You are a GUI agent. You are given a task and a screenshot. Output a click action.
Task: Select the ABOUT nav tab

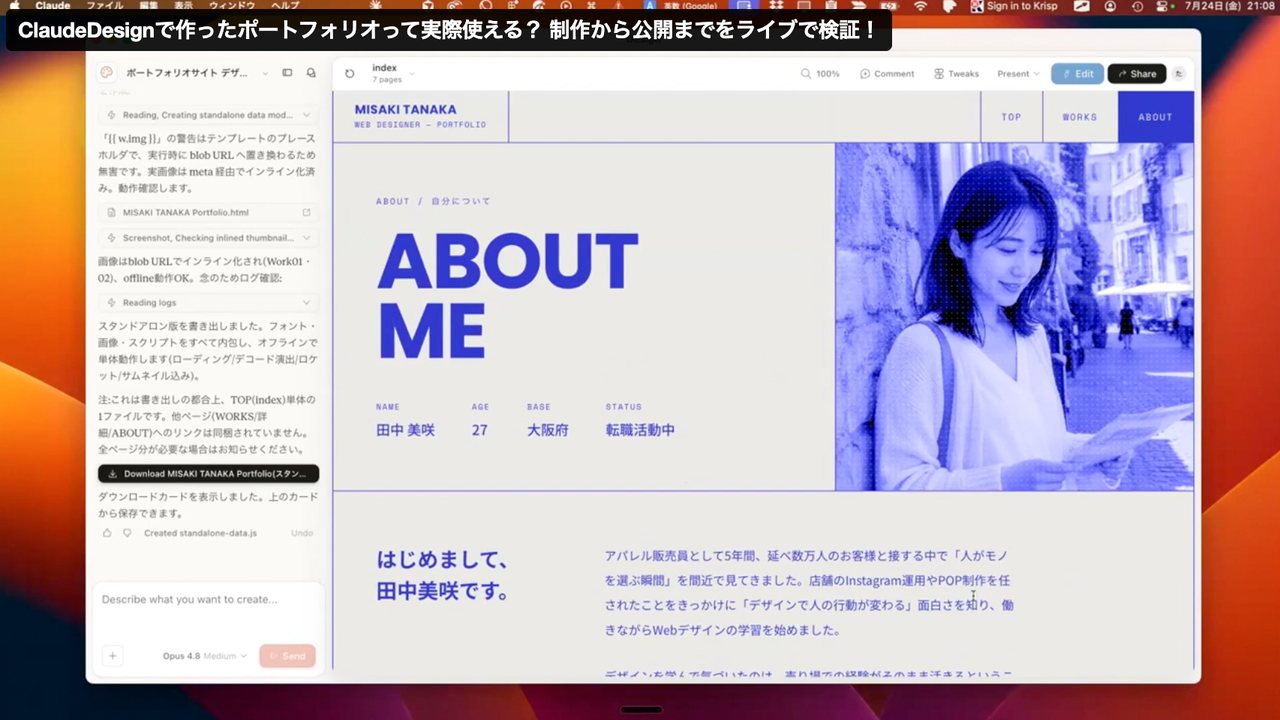pyautogui.click(x=1155, y=117)
